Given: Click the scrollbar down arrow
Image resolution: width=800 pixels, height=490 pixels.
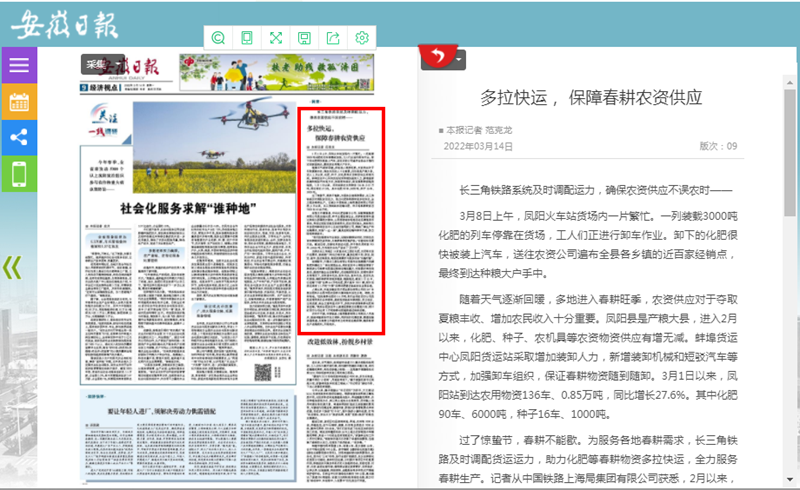Looking at the screenshot, I should (x=790, y=479).
